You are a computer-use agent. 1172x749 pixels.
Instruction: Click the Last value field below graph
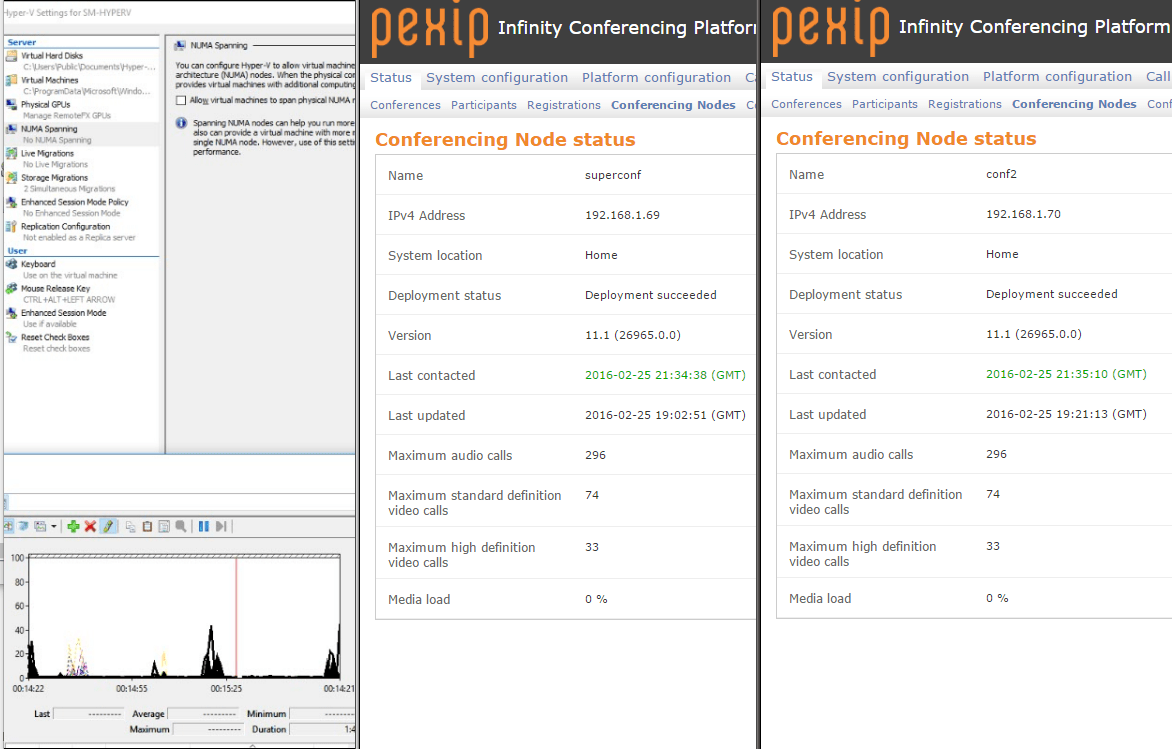tap(89, 714)
